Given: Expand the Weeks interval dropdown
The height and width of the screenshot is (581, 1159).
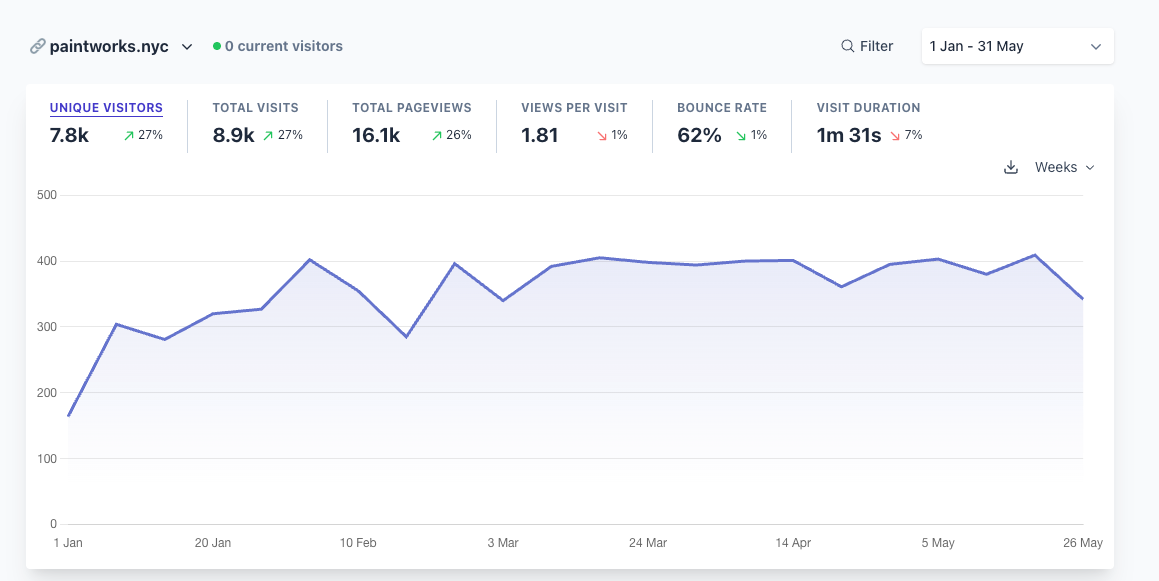Looking at the screenshot, I should (x=1065, y=167).
